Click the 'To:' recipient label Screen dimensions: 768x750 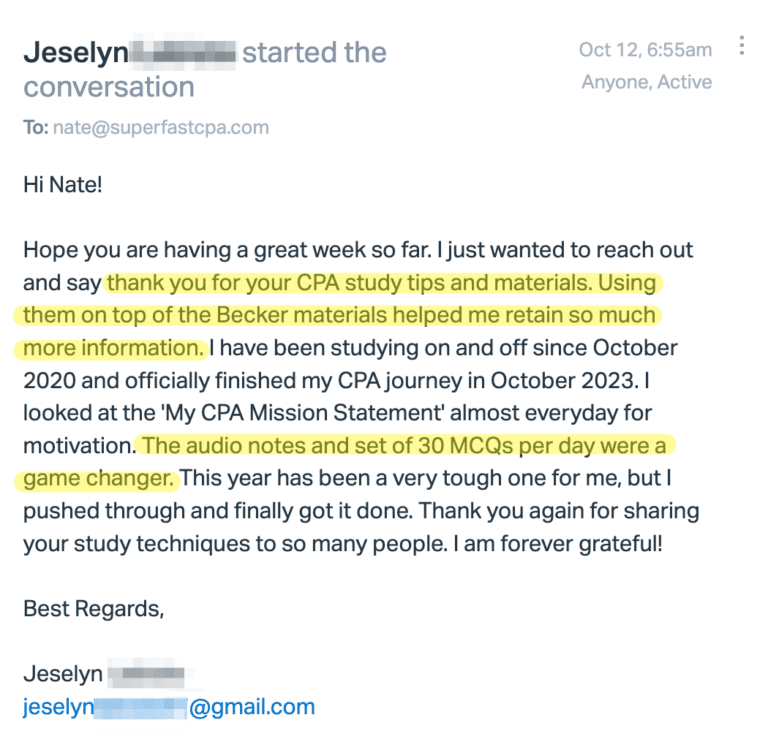(x=36, y=127)
